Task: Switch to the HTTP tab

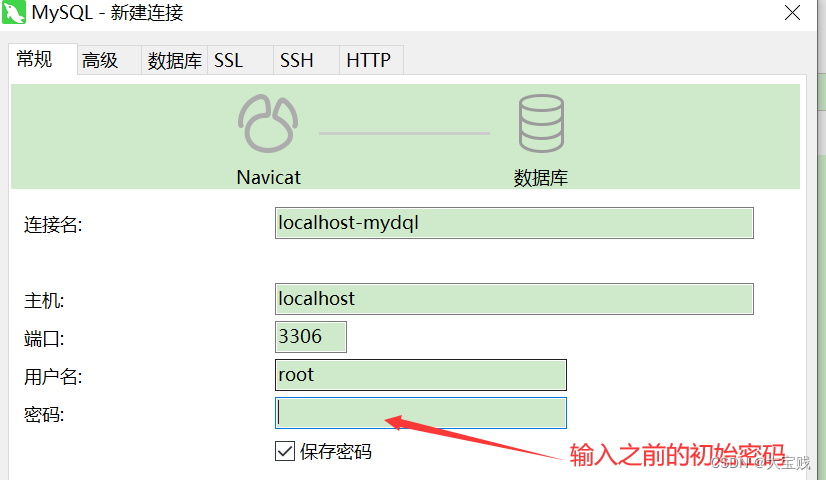Action: [x=368, y=61]
